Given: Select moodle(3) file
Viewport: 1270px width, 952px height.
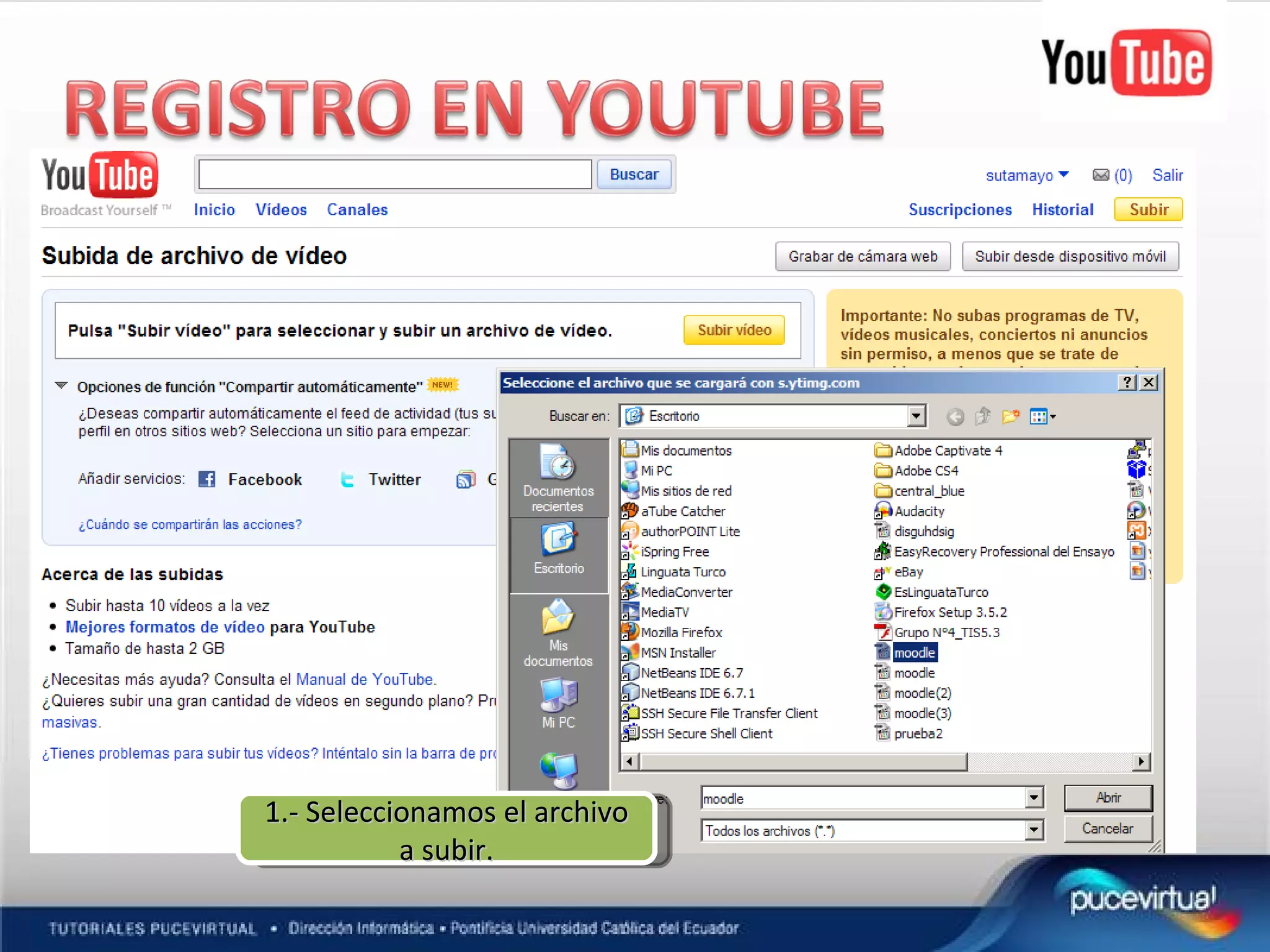Looking at the screenshot, I should [x=913, y=713].
